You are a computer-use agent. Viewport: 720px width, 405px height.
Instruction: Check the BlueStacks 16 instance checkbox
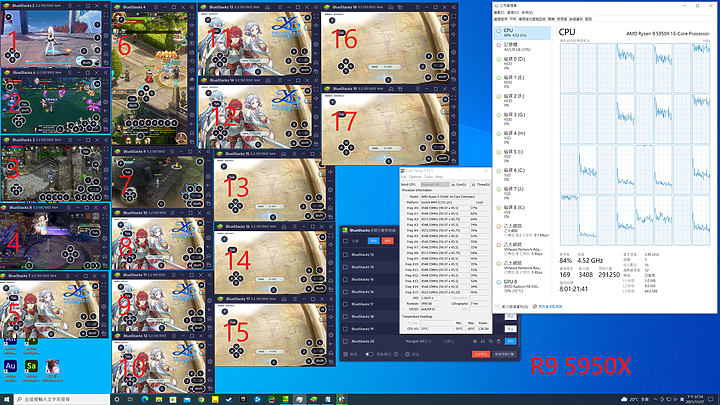click(x=345, y=292)
